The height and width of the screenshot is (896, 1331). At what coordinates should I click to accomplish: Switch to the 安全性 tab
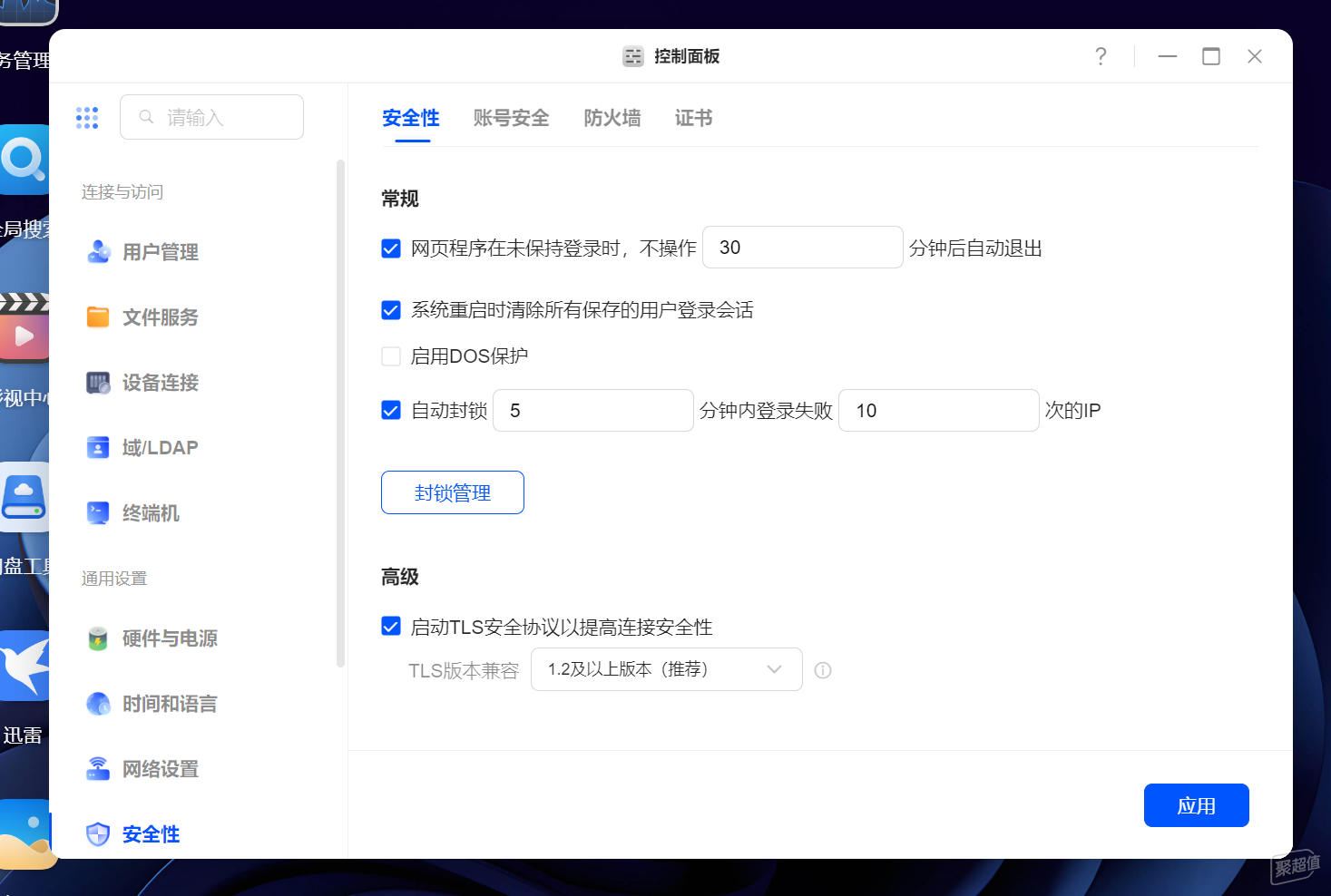(x=411, y=118)
